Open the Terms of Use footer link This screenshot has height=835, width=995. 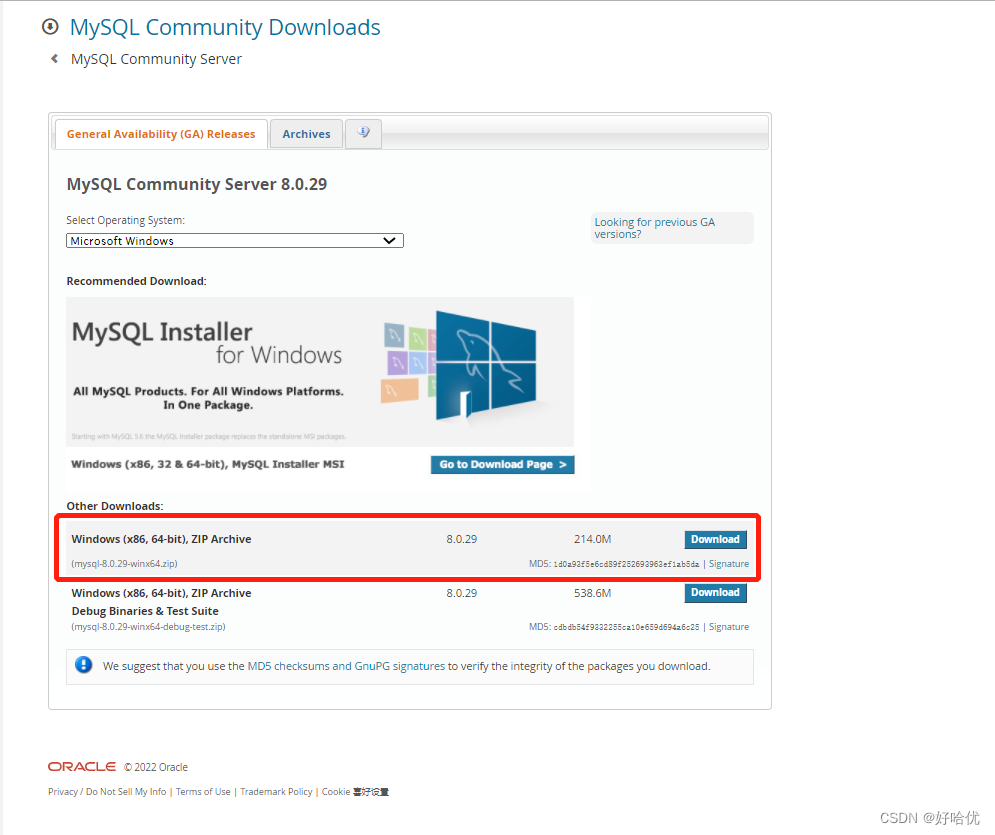pyautogui.click(x=203, y=791)
